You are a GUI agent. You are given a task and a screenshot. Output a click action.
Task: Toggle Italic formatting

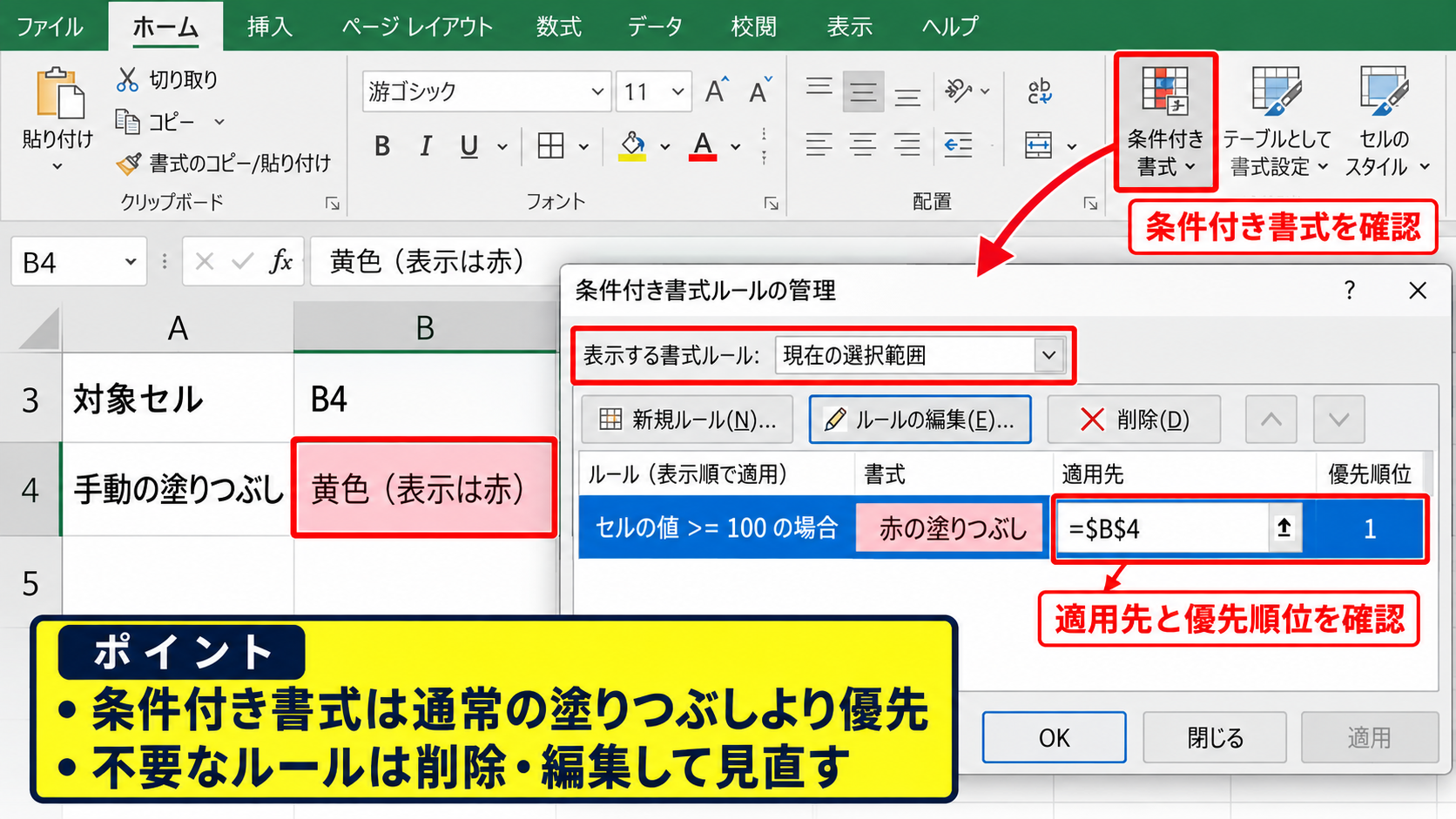[x=425, y=146]
